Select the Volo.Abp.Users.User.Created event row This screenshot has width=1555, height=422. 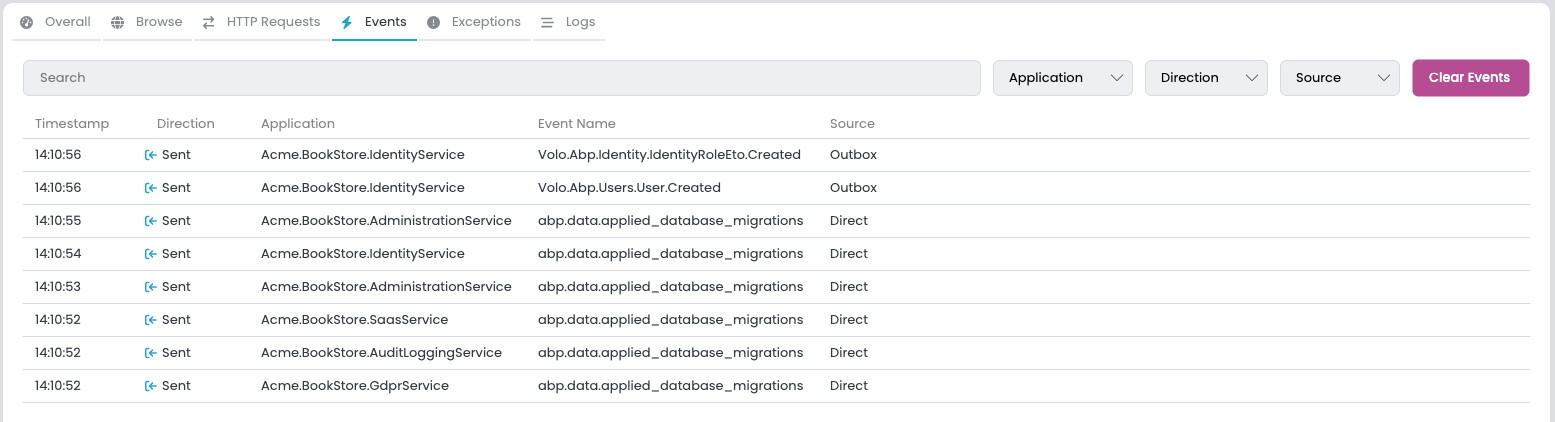[629, 188]
